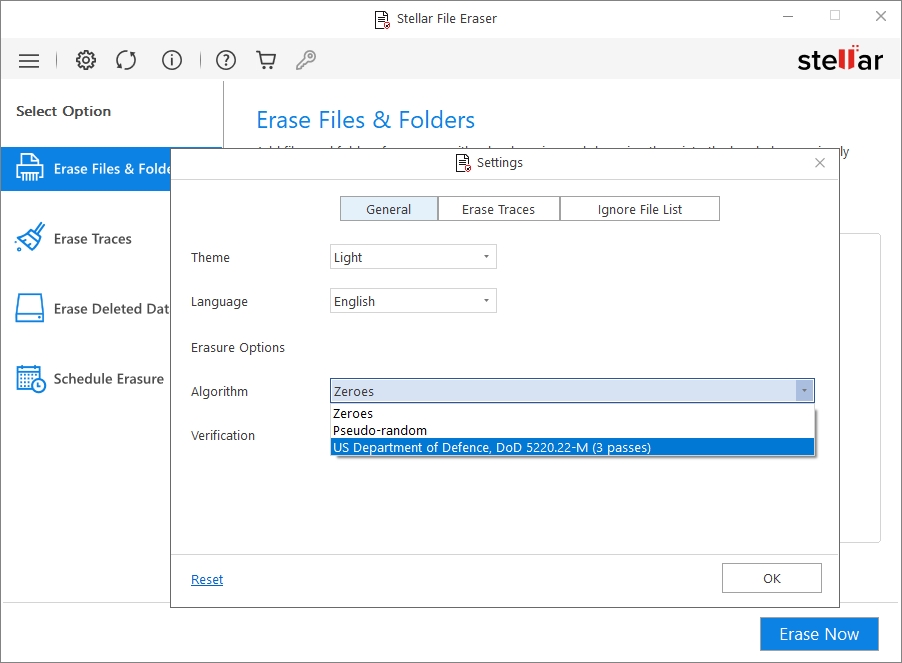Select the Erase Traces brush icon
Screen dimensions: 902x663
tap(30, 239)
